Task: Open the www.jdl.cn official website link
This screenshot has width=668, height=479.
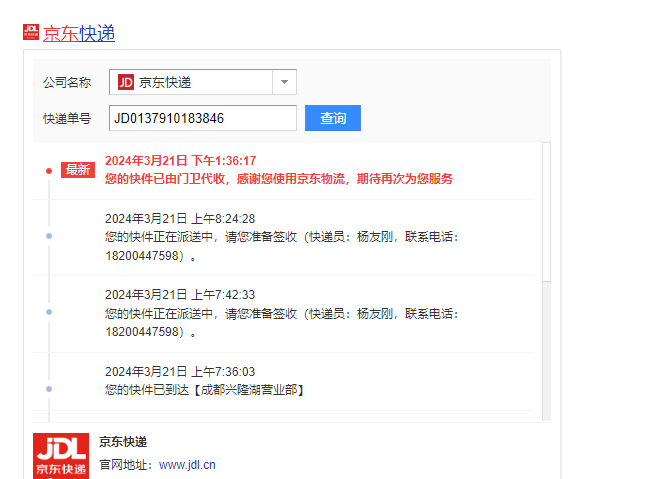Action: pos(187,465)
